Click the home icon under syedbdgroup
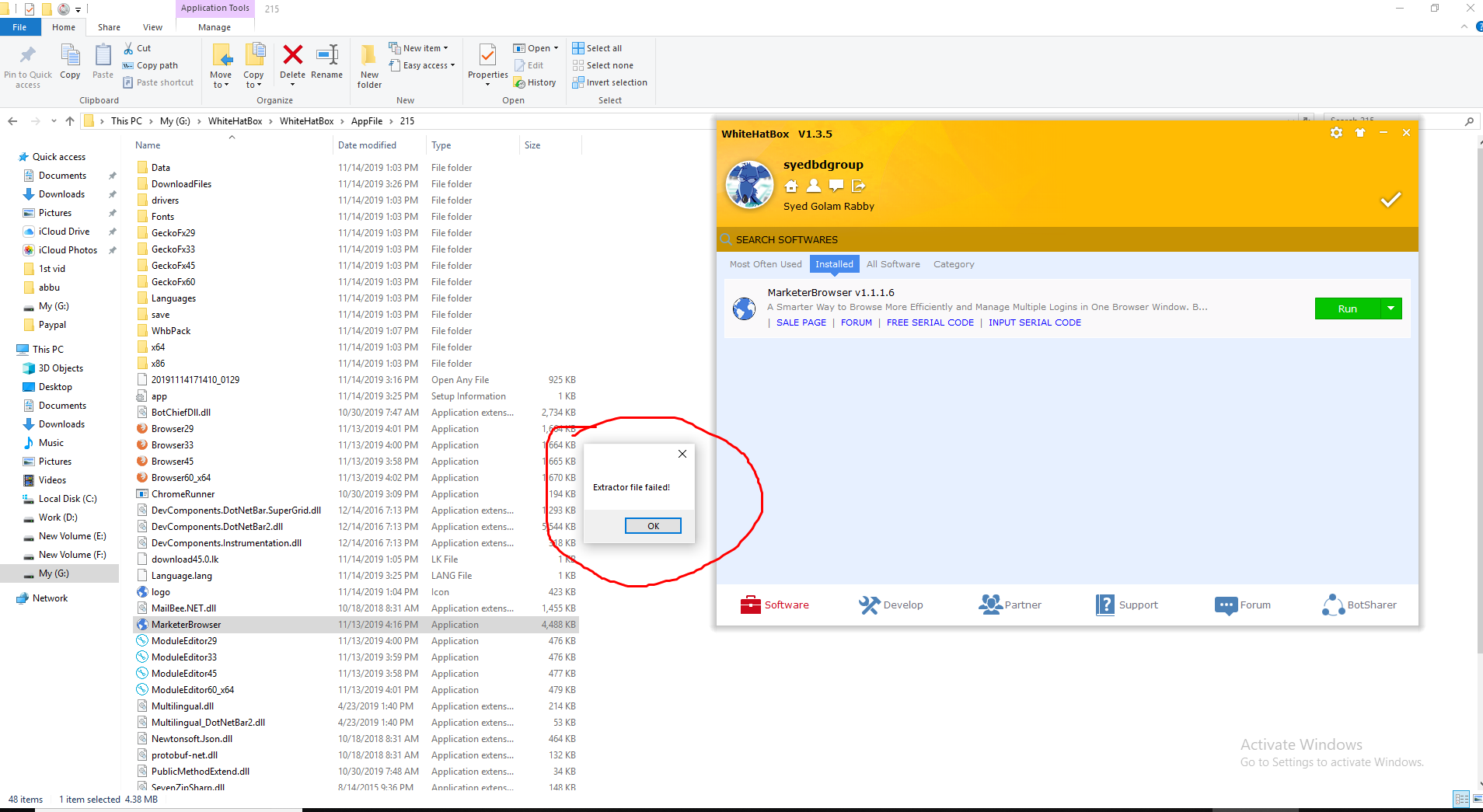This screenshot has width=1483, height=812. tap(791, 186)
